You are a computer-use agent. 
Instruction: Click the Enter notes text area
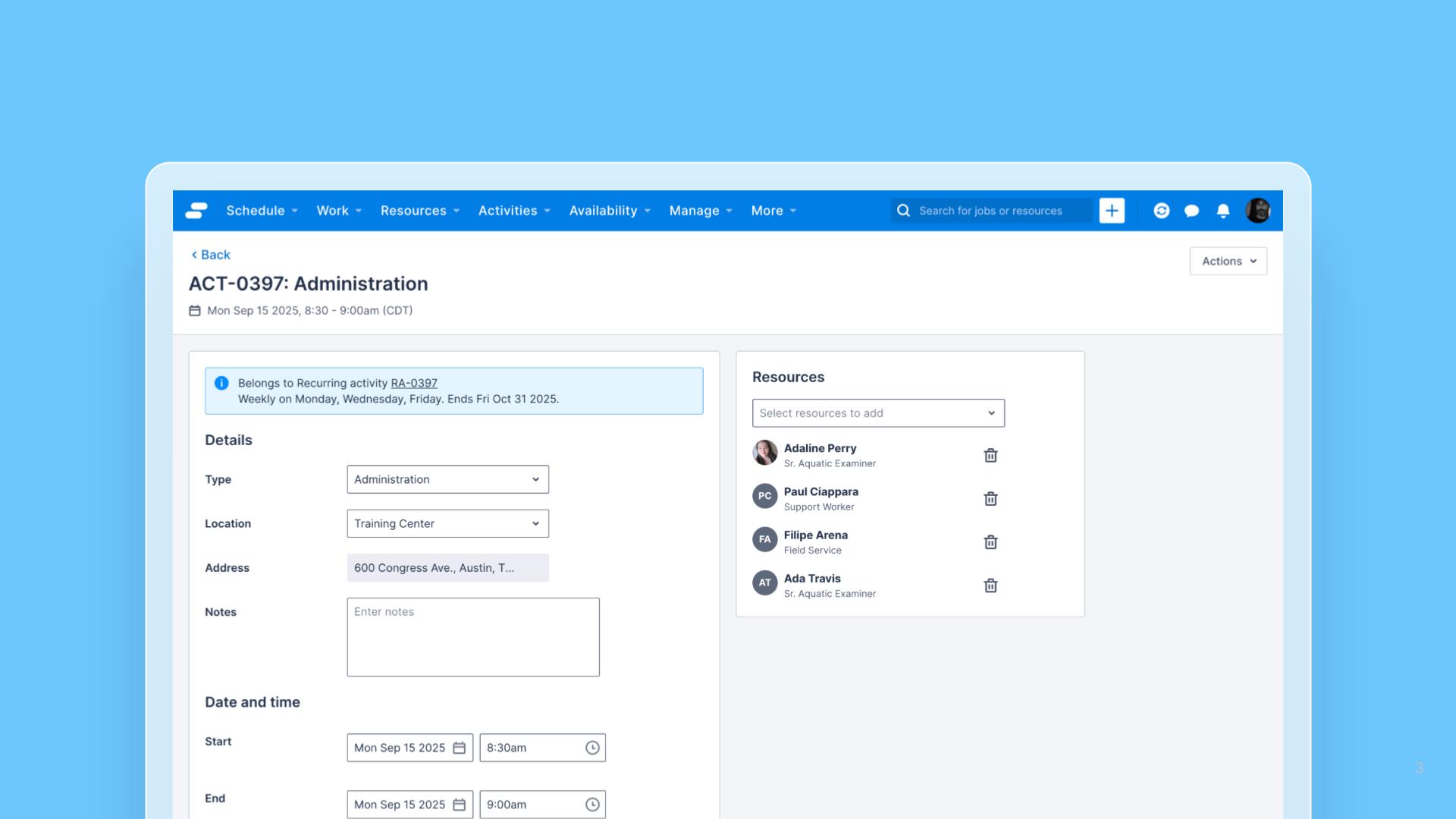[x=472, y=637]
